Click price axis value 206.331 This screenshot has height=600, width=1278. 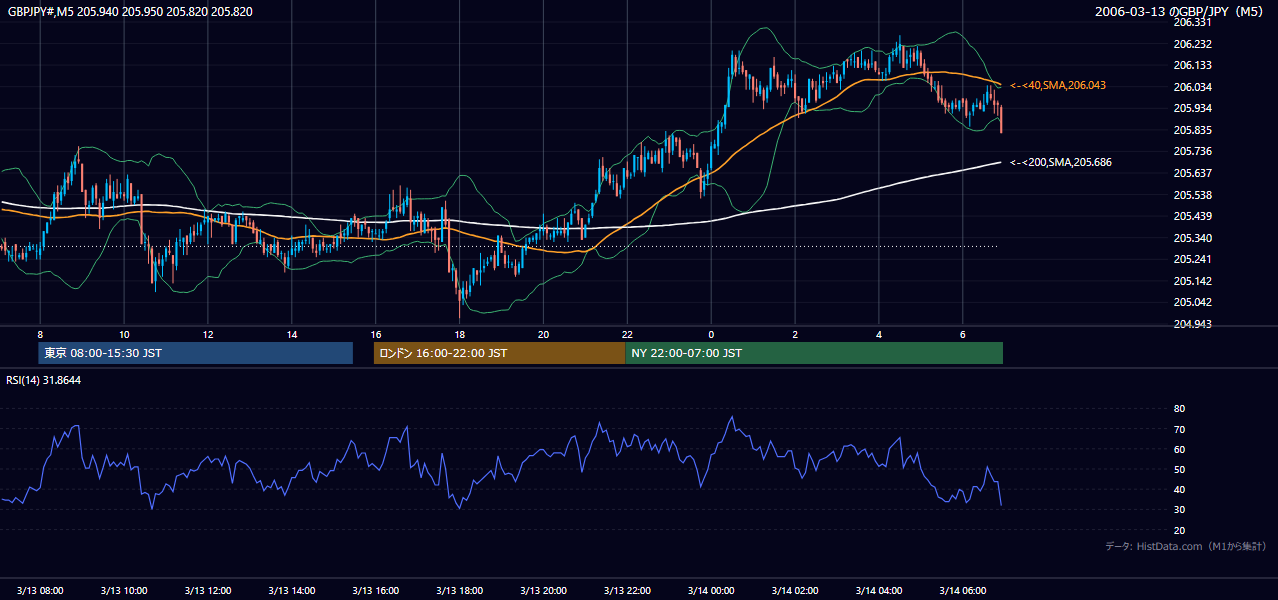1193,22
